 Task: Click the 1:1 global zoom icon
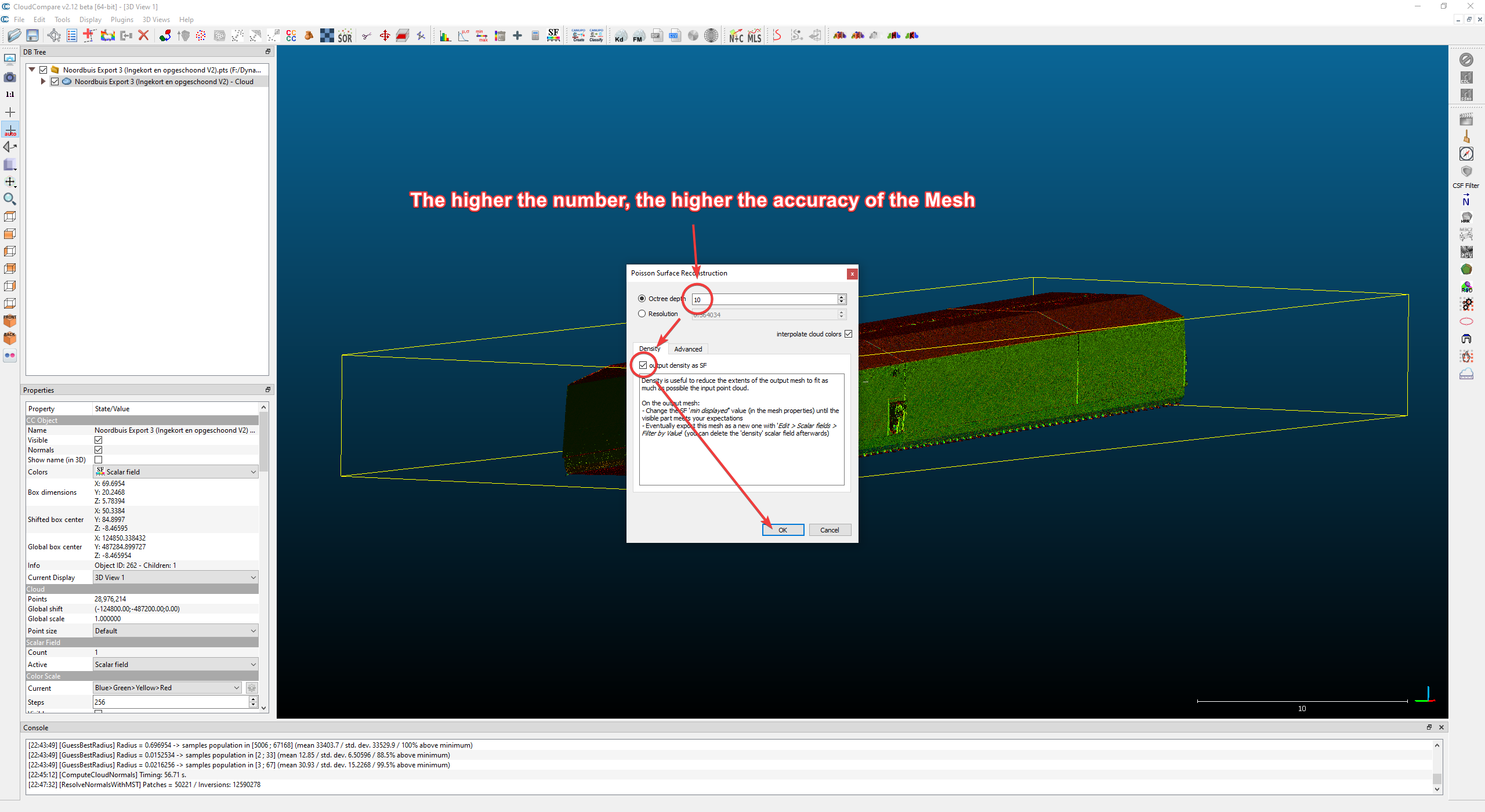(x=10, y=94)
